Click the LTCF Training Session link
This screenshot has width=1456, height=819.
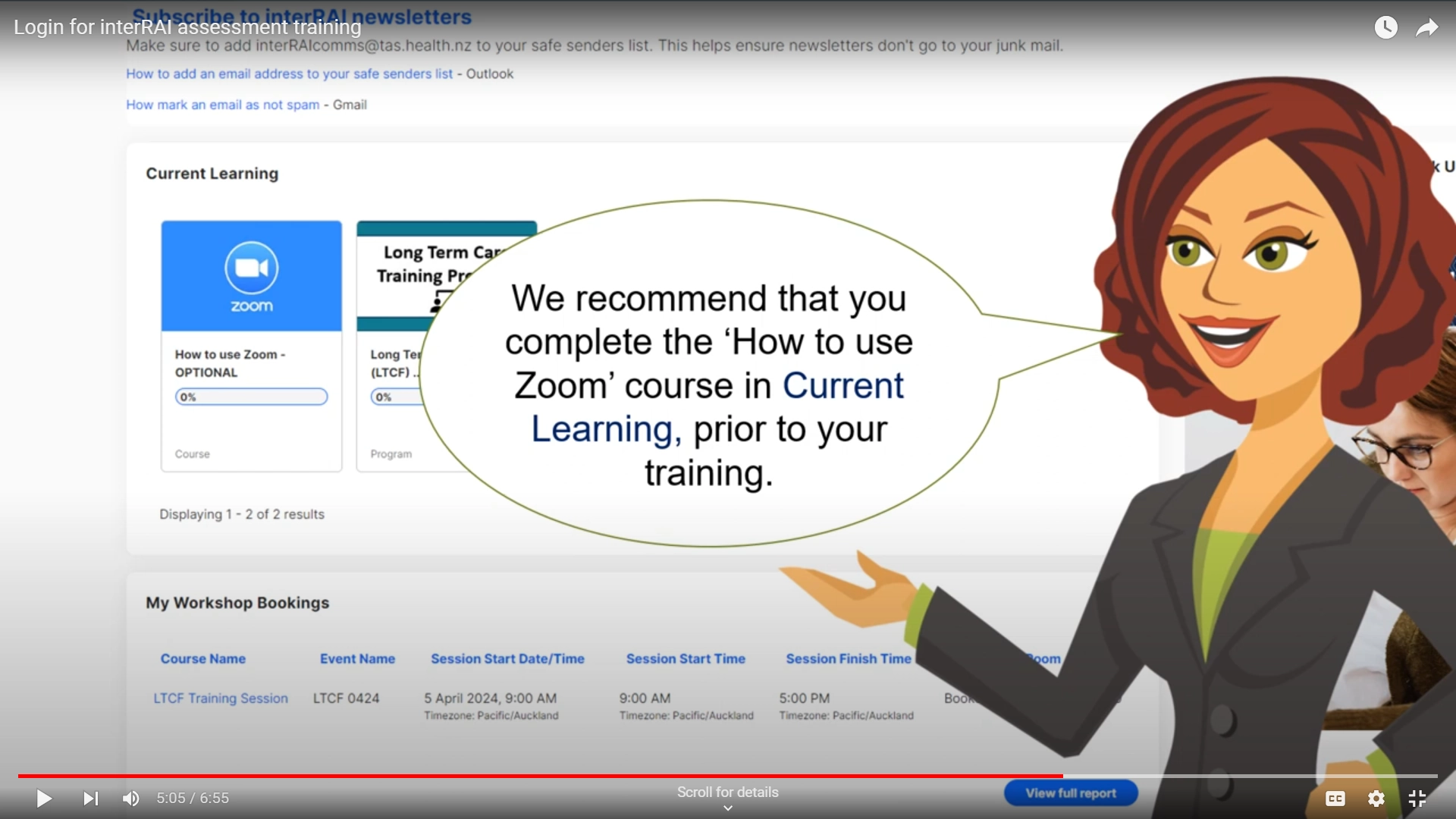point(221,698)
